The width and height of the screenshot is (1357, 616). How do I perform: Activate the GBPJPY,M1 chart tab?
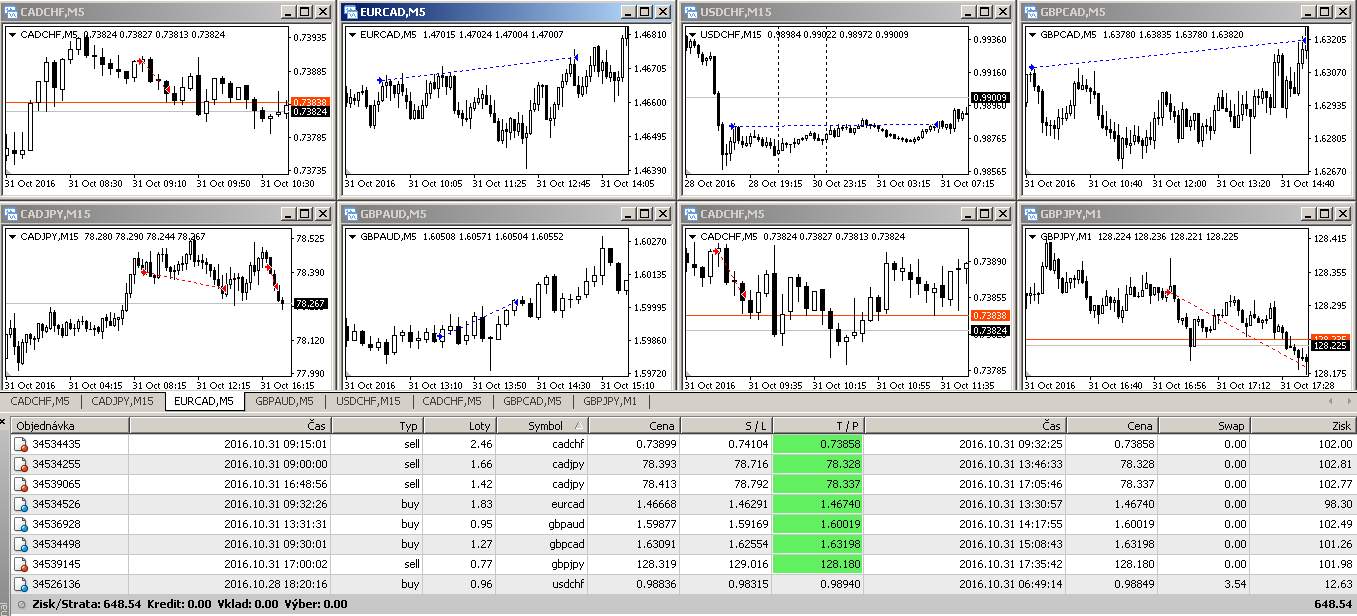609,401
